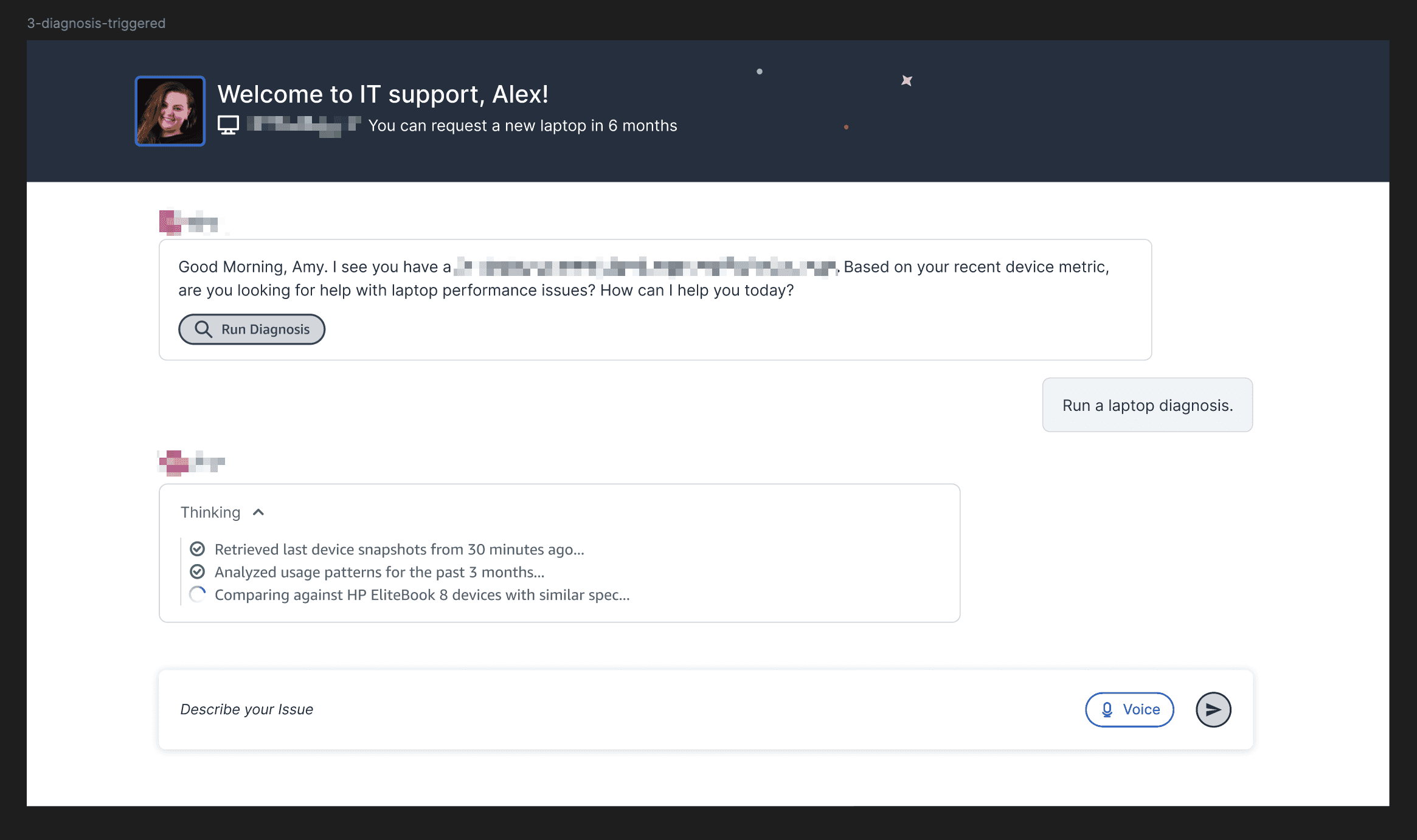Viewport: 1417px width, 840px height.
Task: Click the 'Run a laptop diagnosis.' message bubble
Action: [1147, 405]
